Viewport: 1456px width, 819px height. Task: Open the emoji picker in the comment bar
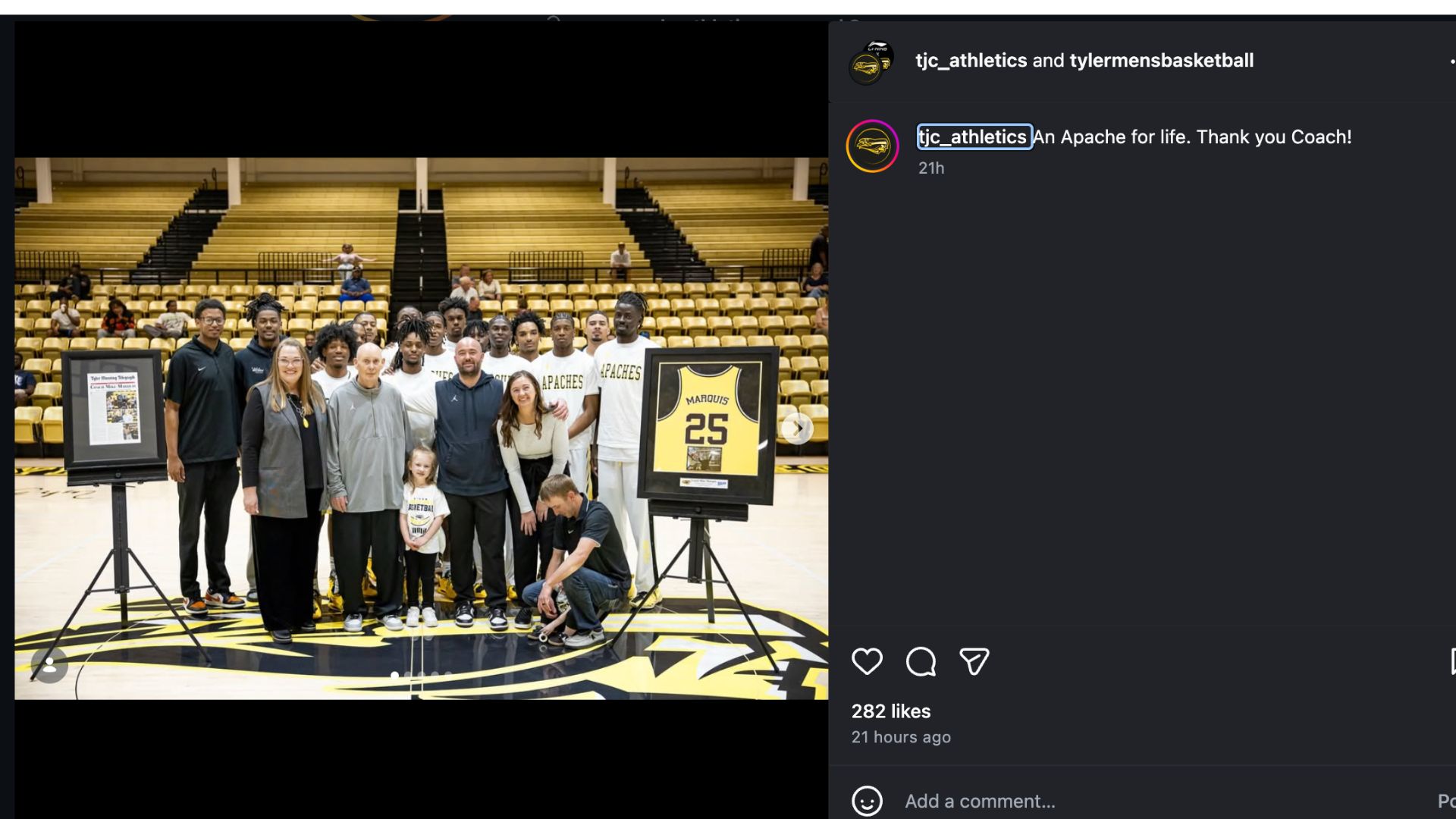point(867,801)
